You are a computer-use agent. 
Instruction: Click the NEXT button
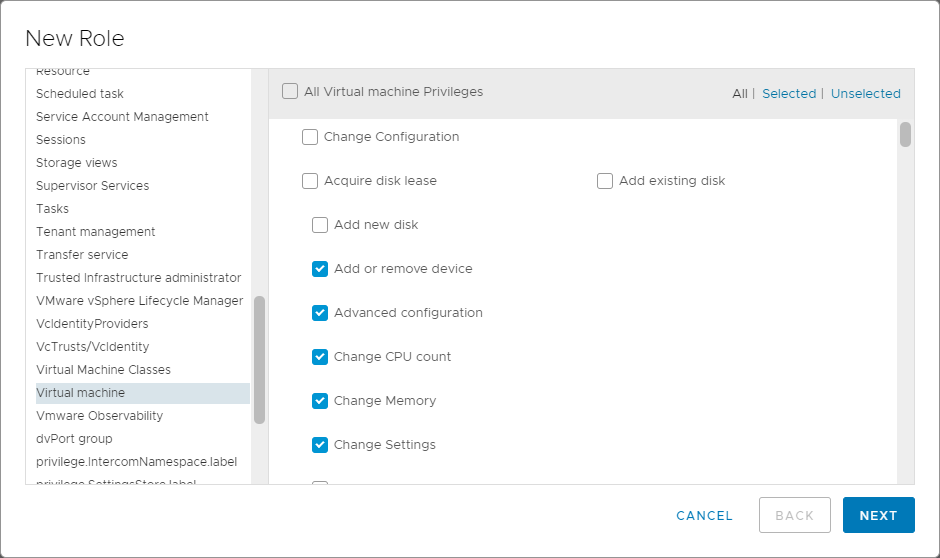click(x=878, y=515)
